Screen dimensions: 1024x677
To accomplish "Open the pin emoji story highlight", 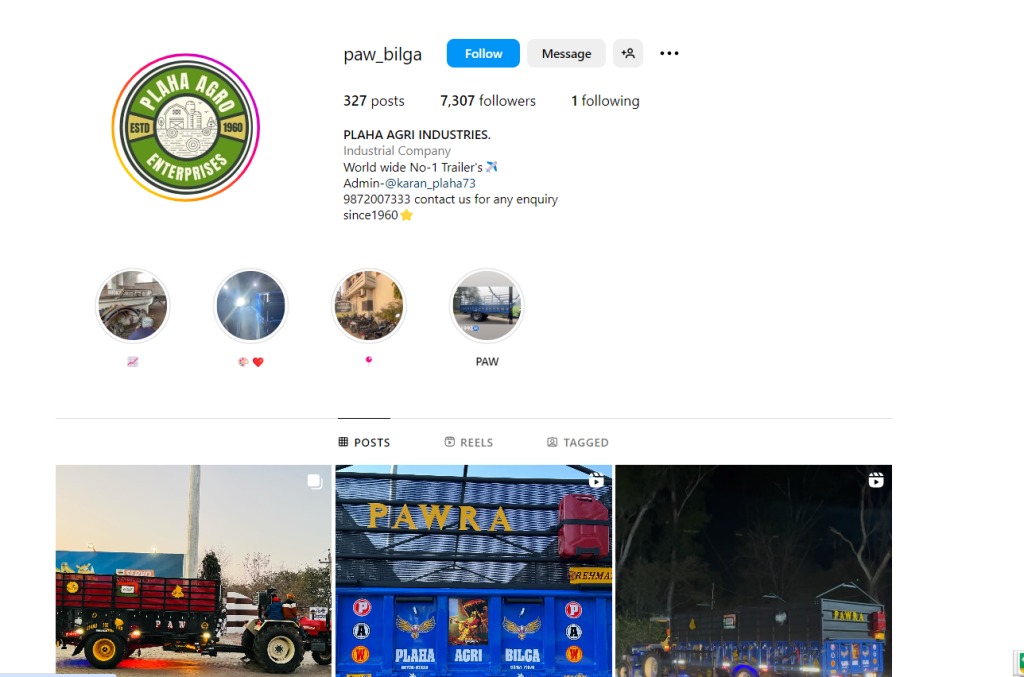I will tap(368, 306).
